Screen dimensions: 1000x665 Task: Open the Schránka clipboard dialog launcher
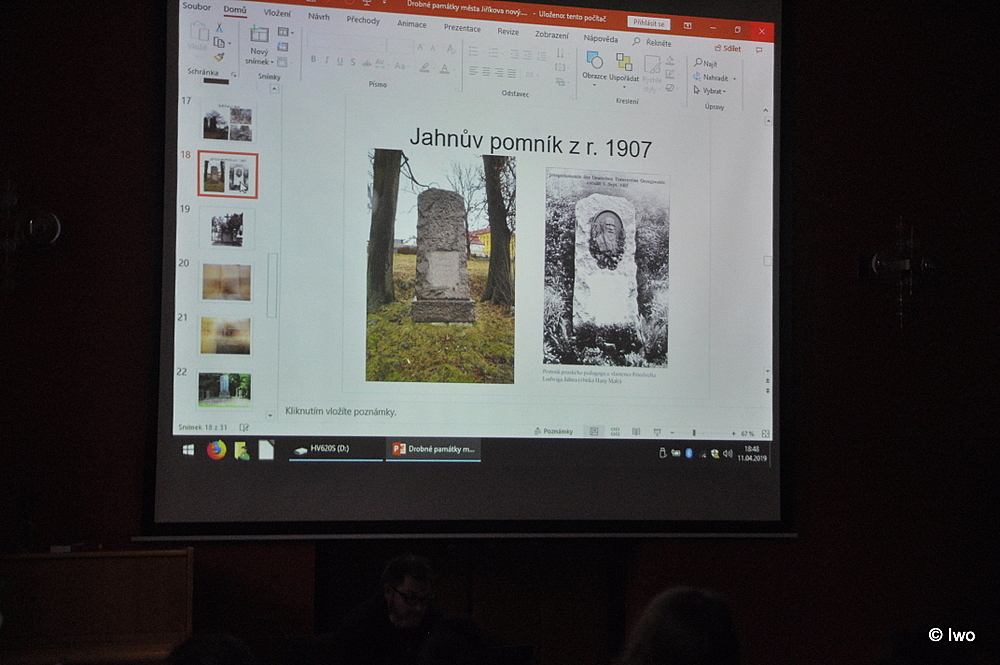click(x=233, y=75)
